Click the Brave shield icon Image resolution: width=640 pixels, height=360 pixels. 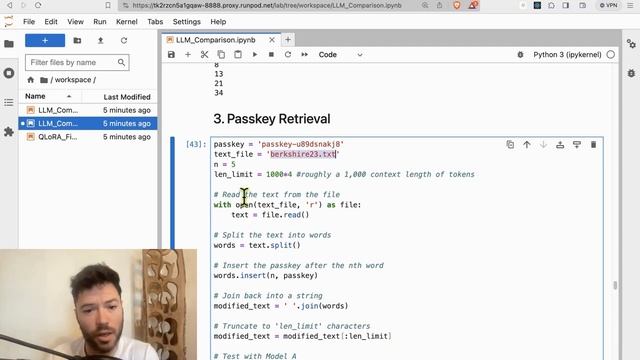click(x=457, y=5)
